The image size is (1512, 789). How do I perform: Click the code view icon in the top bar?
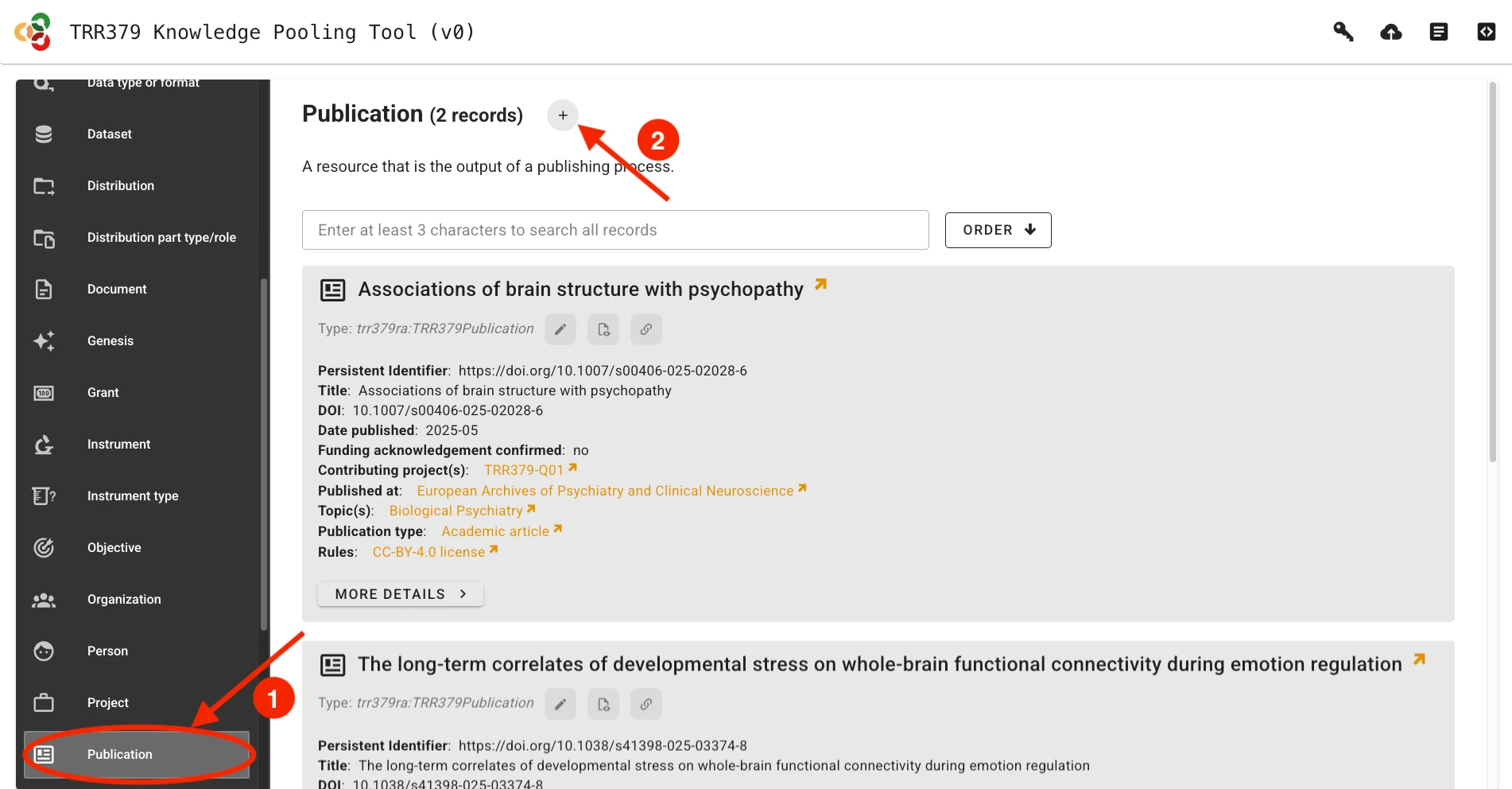click(1486, 32)
